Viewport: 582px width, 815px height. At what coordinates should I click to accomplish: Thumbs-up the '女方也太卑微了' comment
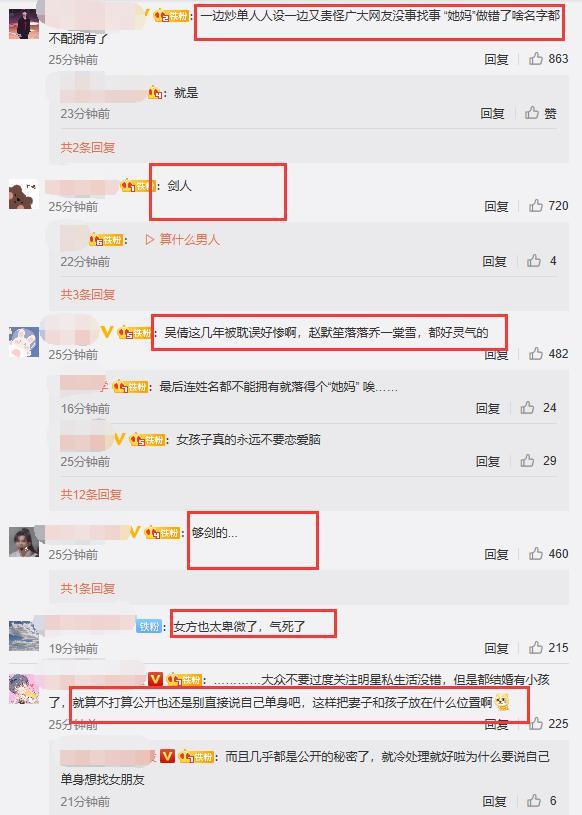536,648
